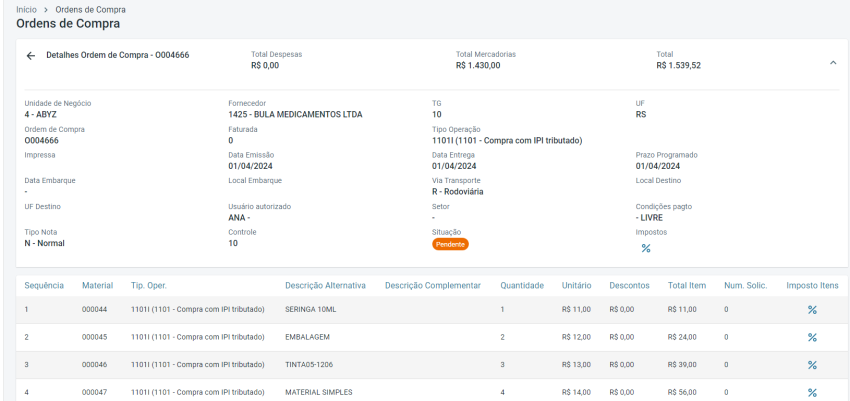Viewport: 850px width, 401px height.
Task: Open item taxes for TINTA05-1206 row
Action: (812, 365)
